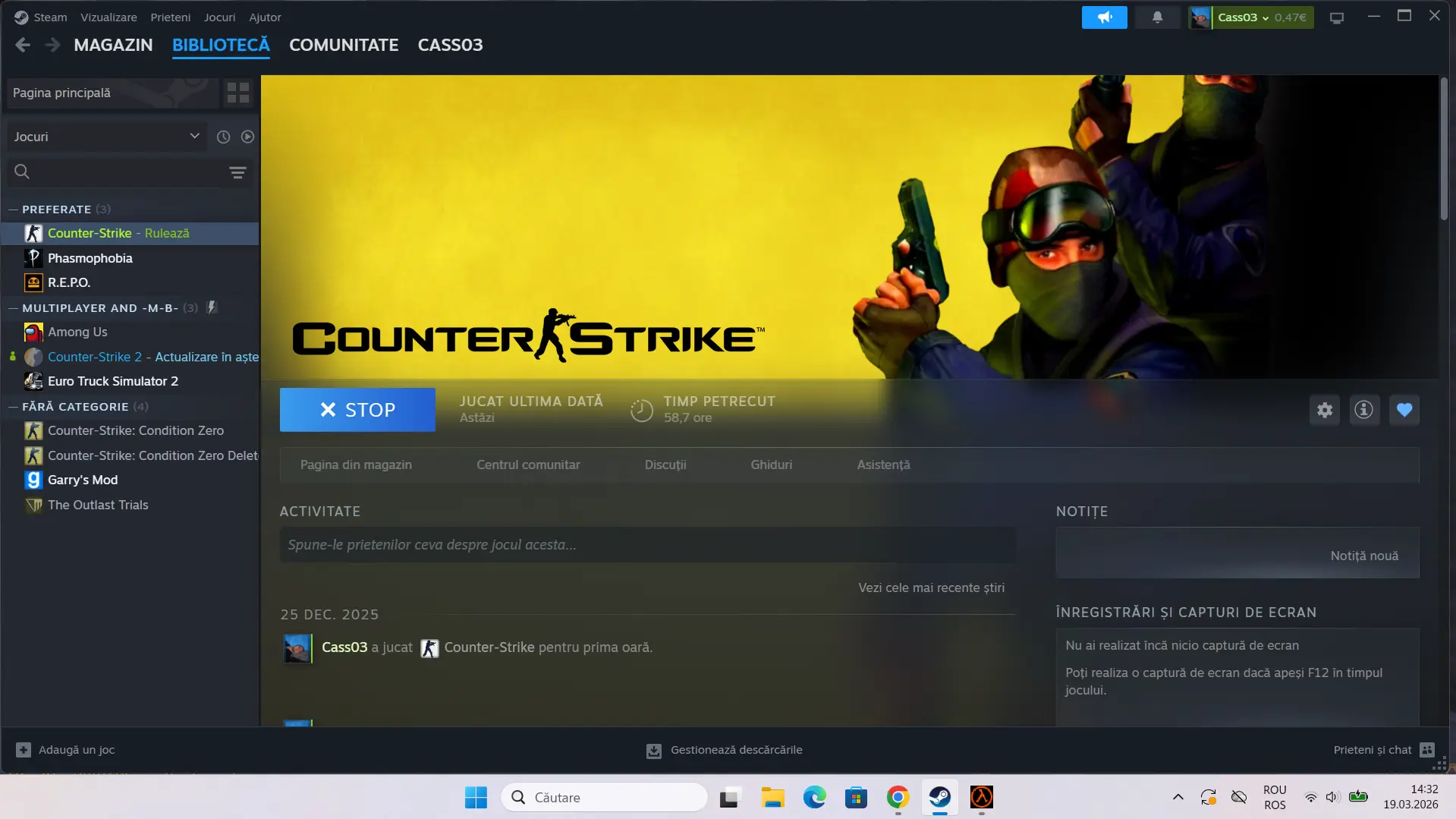The height and width of the screenshot is (819, 1456).
Task: Go forward with the right arrow
Action: (x=52, y=46)
